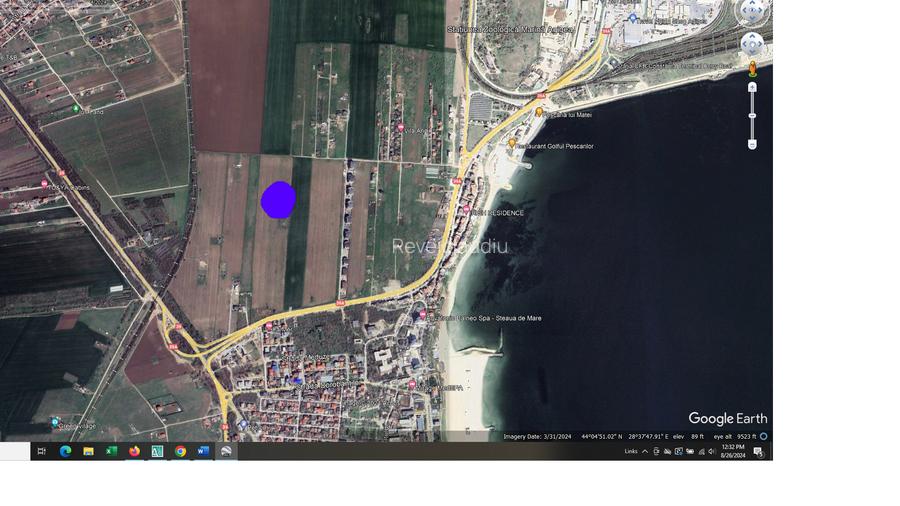Open the taskbar clock showing 12:32 PM
The height and width of the screenshot is (506, 900).
click(x=732, y=451)
